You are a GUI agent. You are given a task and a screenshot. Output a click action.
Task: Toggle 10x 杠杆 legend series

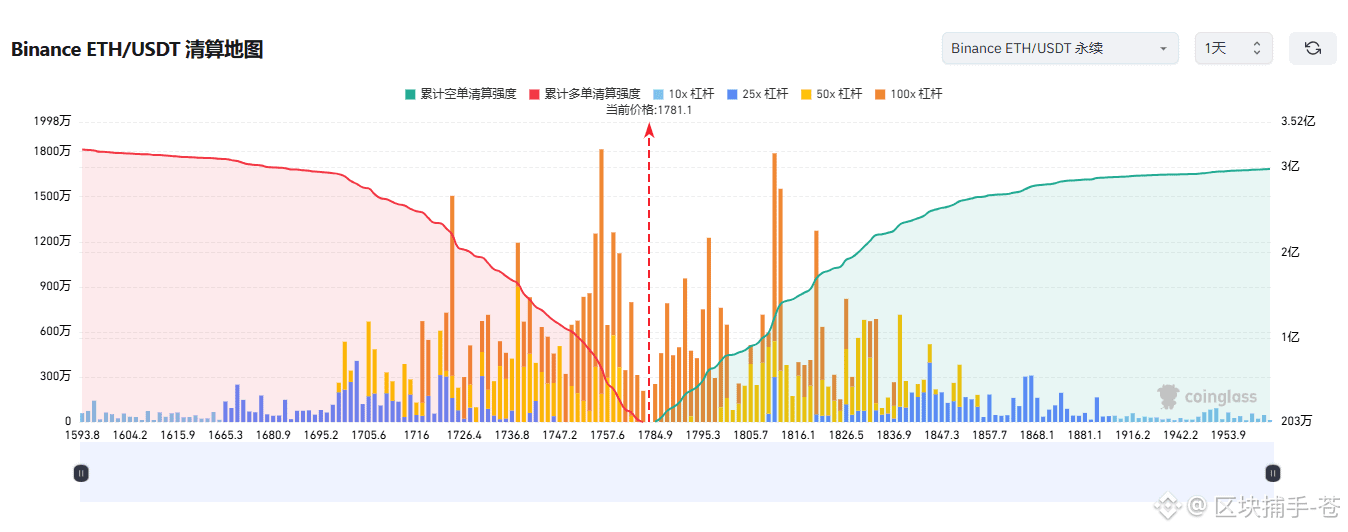point(683,94)
